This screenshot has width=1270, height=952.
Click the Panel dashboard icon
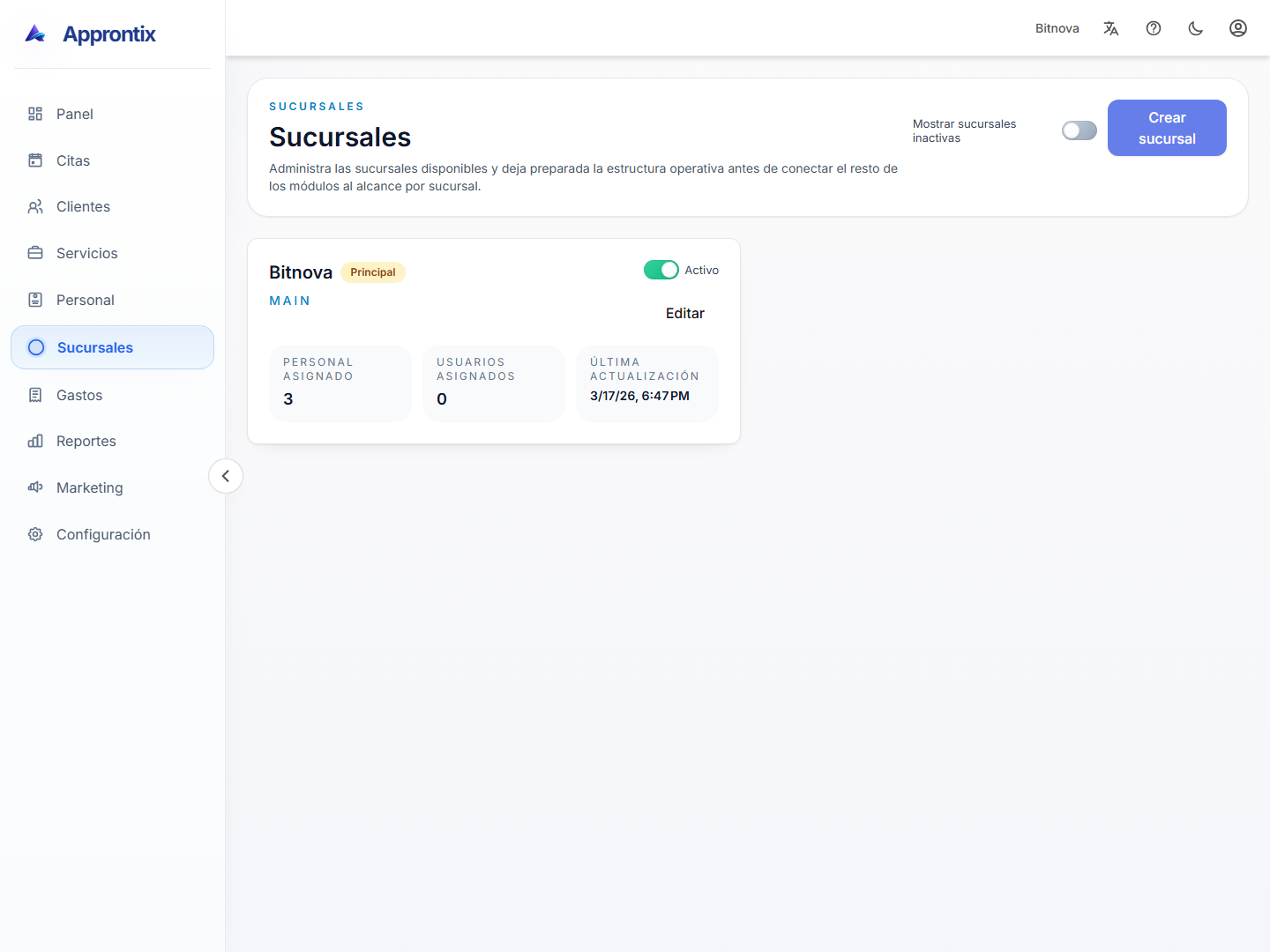tap(35, 114)
